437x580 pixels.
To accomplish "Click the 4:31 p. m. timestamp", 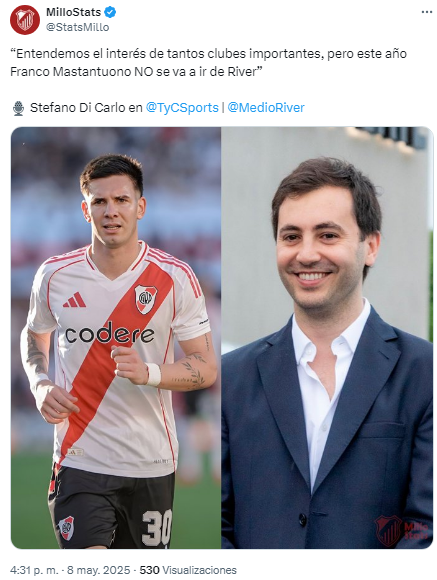I will 34,570.
